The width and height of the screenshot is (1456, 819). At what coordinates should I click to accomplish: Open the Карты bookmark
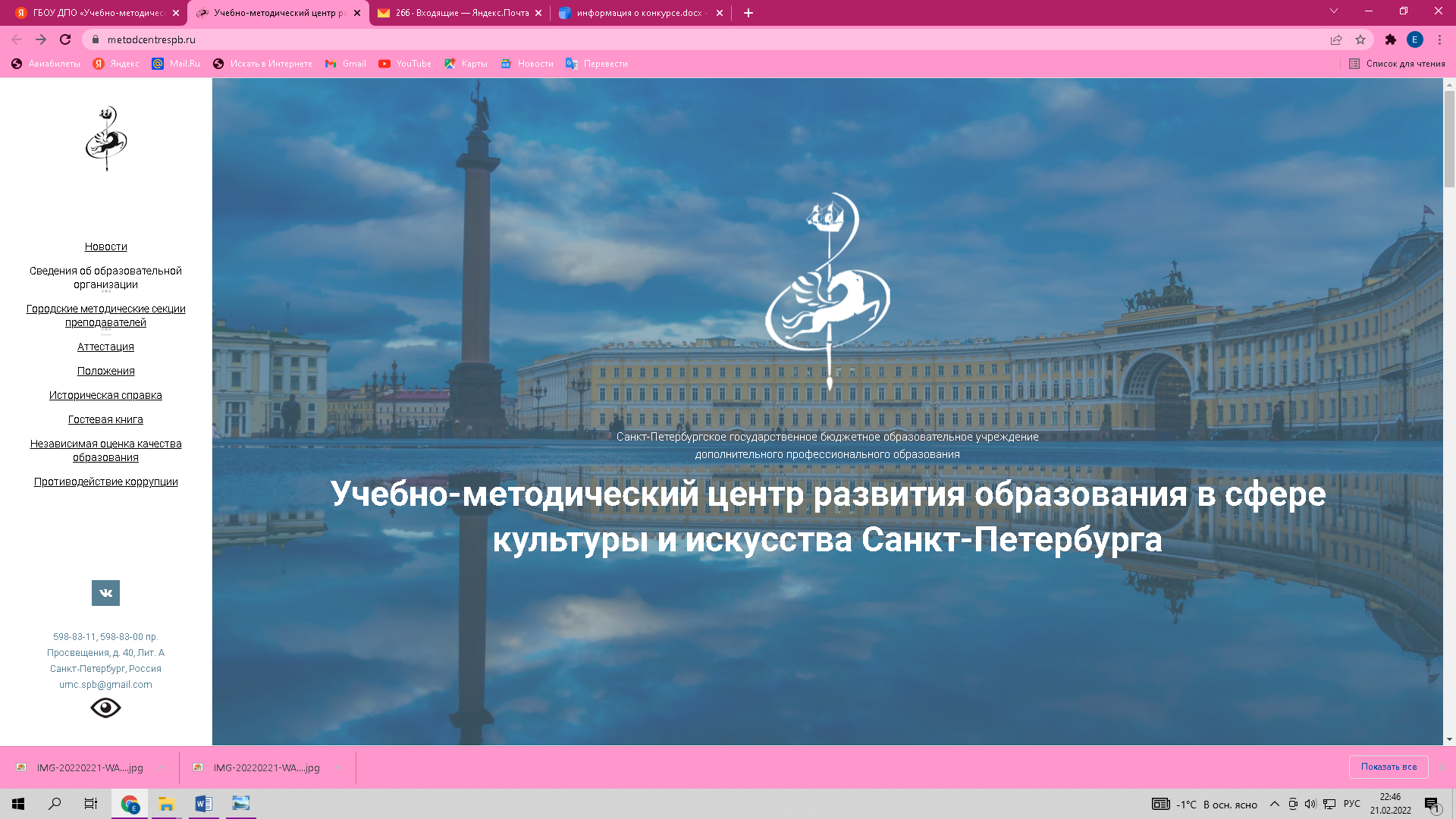click(x=466, y=64)
